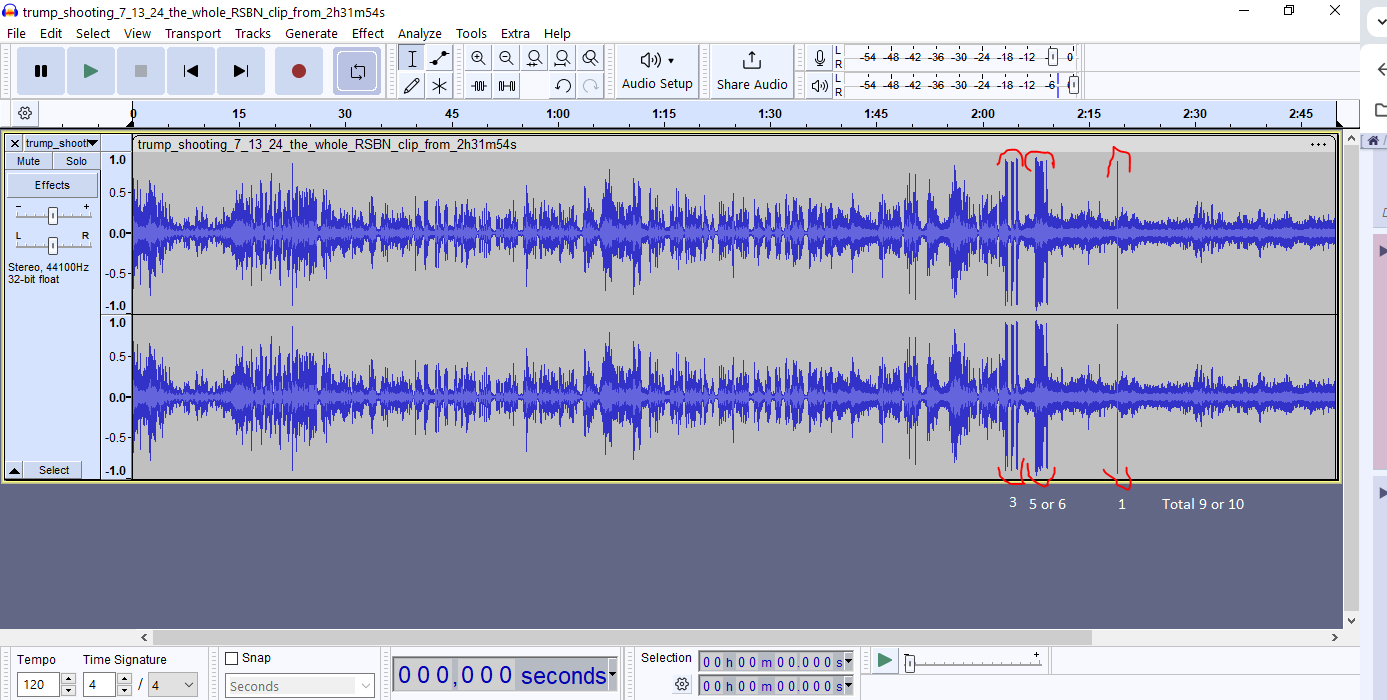Increase time signature numerator stepper
Viewport: 1387px width, 700px height.
pyautogui.click(x=124, y=680)
